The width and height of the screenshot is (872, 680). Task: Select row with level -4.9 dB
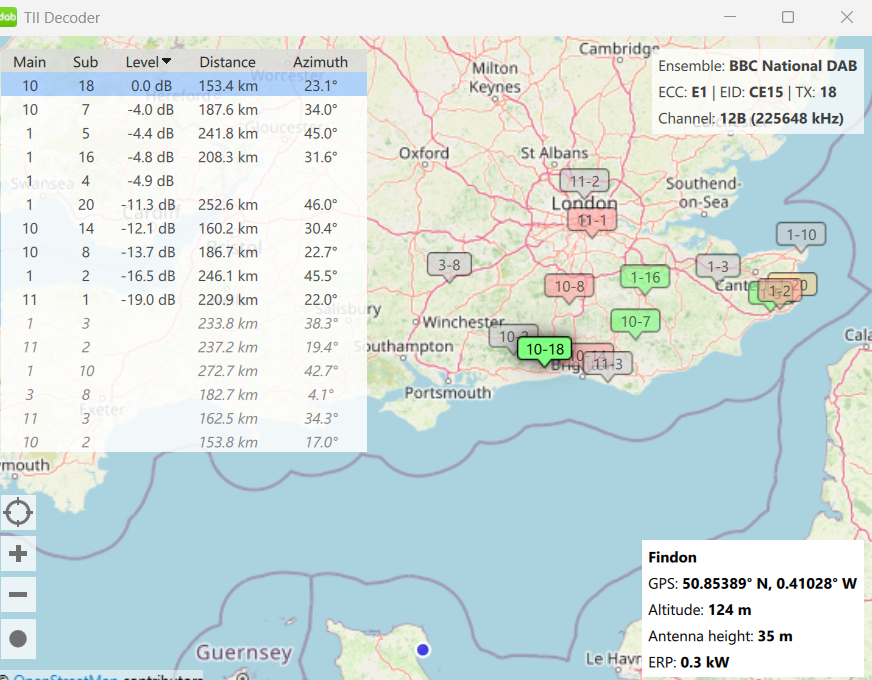pos(184,181)
